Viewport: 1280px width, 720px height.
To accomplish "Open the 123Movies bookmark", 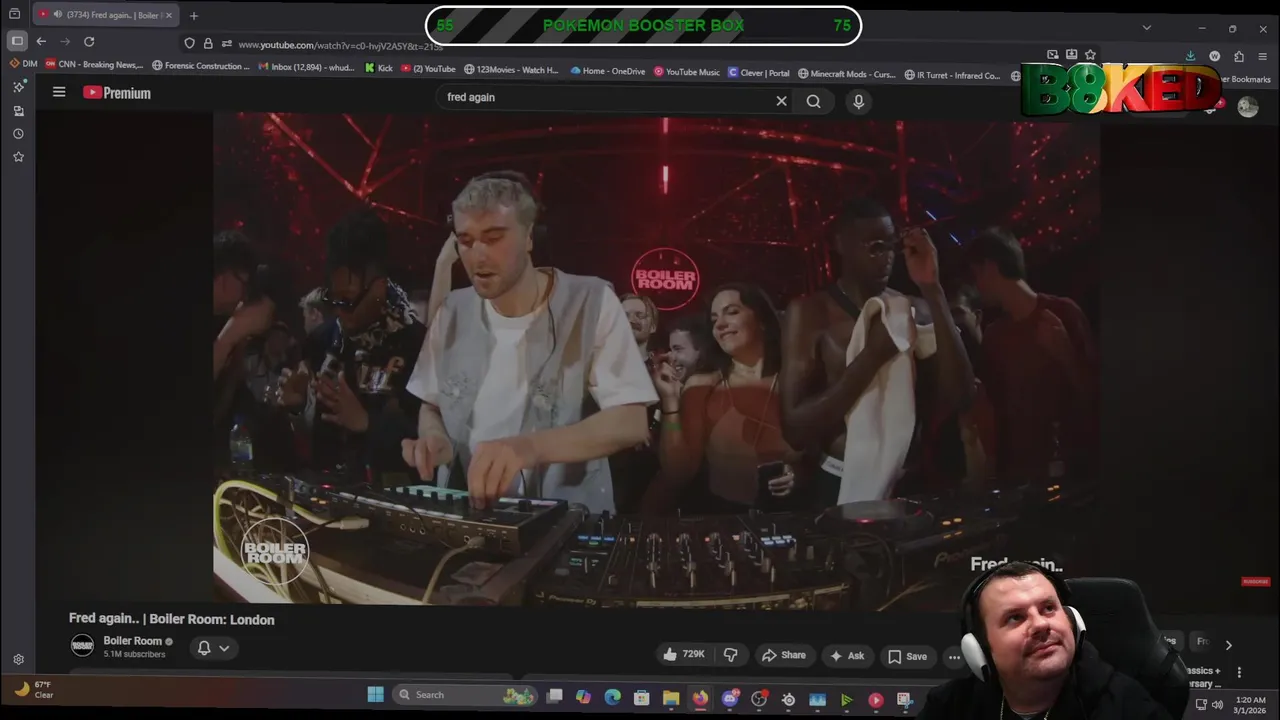I will [x=511, y=70].
